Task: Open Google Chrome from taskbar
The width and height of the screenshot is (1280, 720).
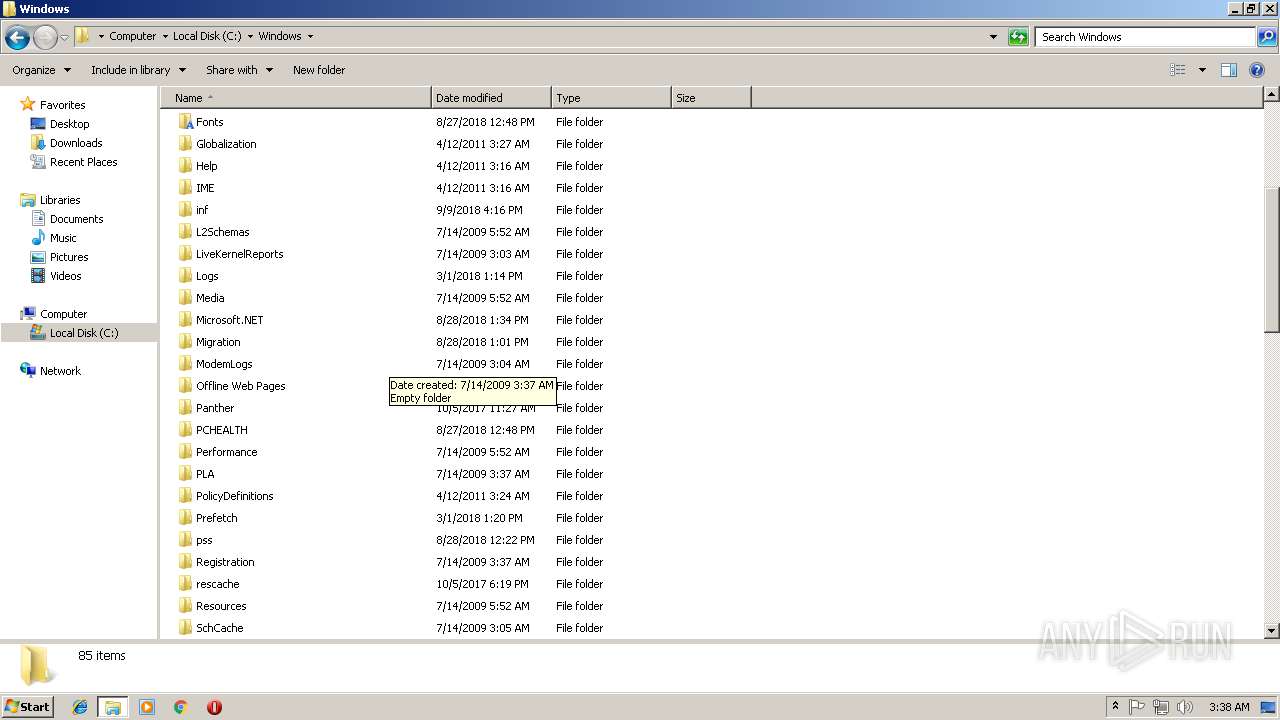Action: [x=181, y=707]
